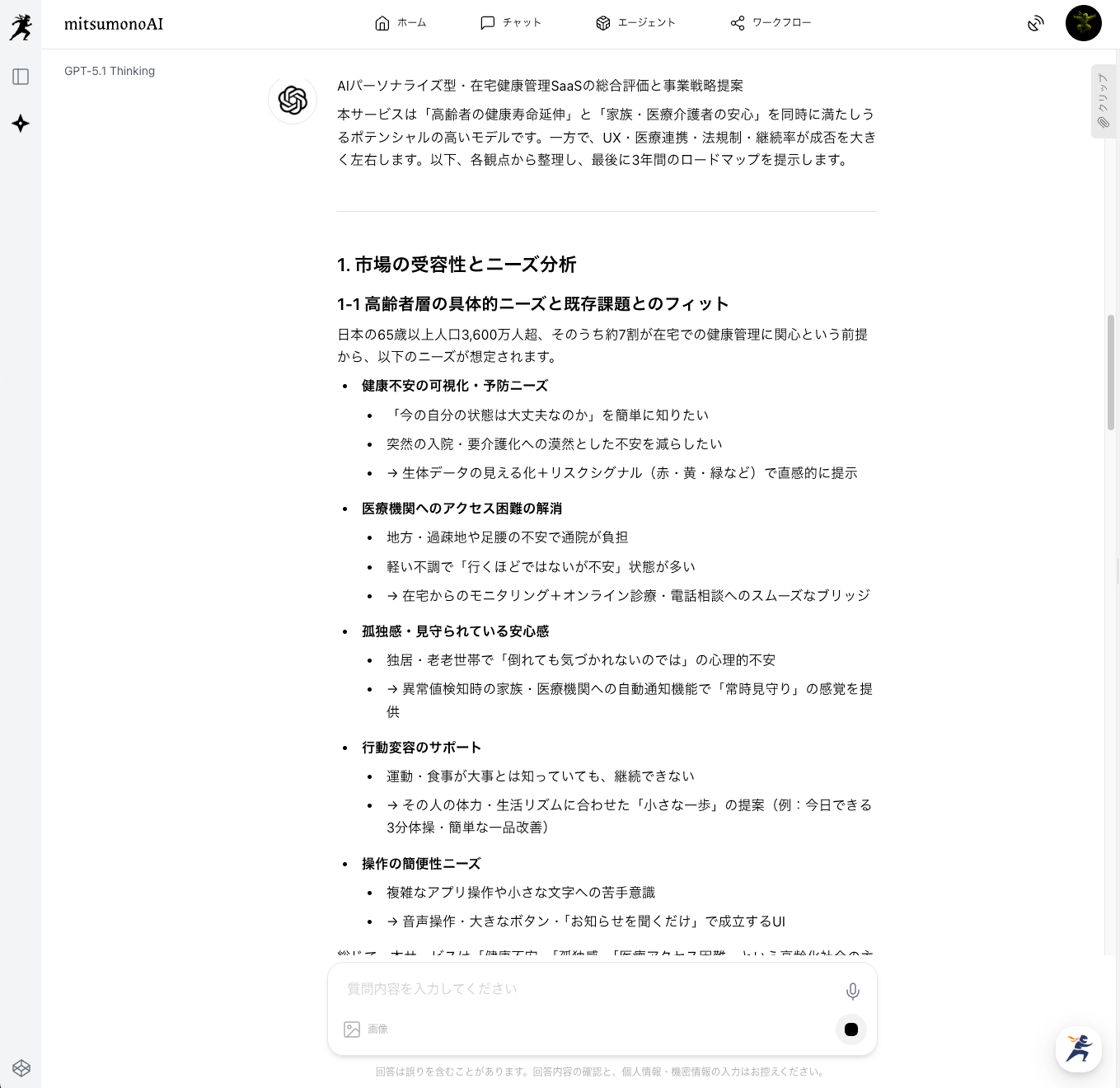Click the ninja logo in top-left corner
The image size is (1120, 1088).
pyautogui.click(x=21, y=26)
